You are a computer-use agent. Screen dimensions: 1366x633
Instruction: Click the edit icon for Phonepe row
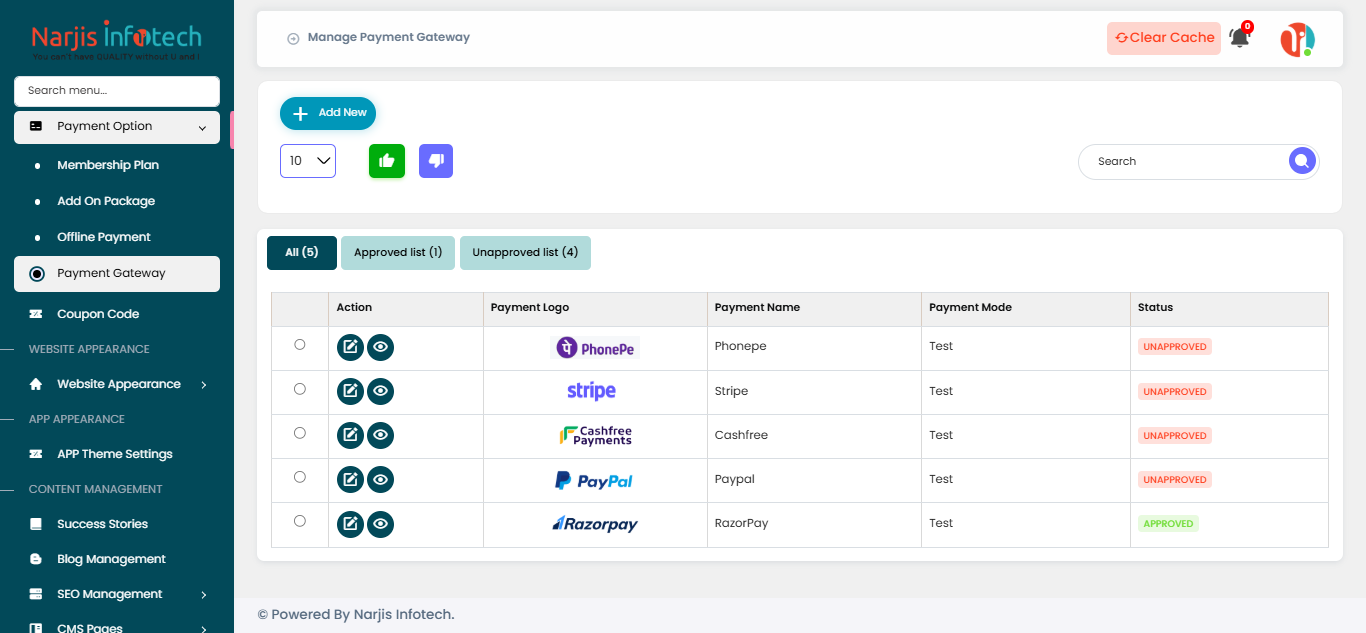pyautogui.click(x=350, y=347)
